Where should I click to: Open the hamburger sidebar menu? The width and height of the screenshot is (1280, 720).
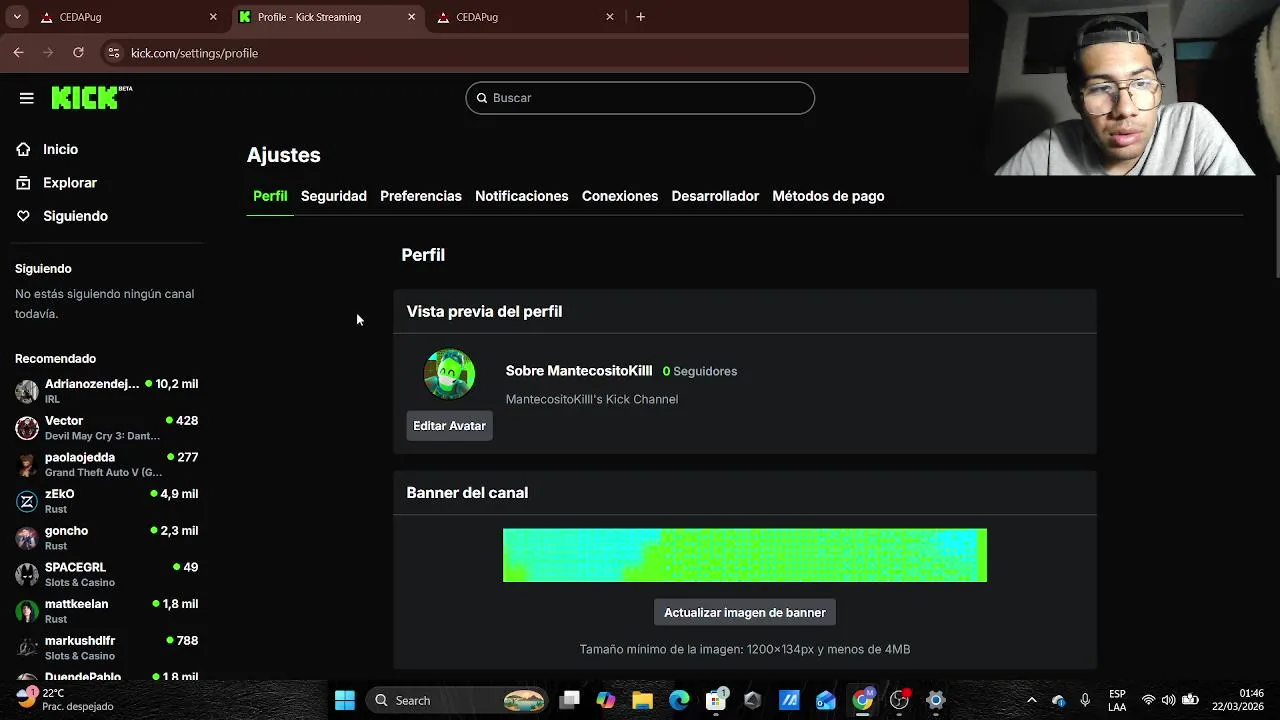27,98
